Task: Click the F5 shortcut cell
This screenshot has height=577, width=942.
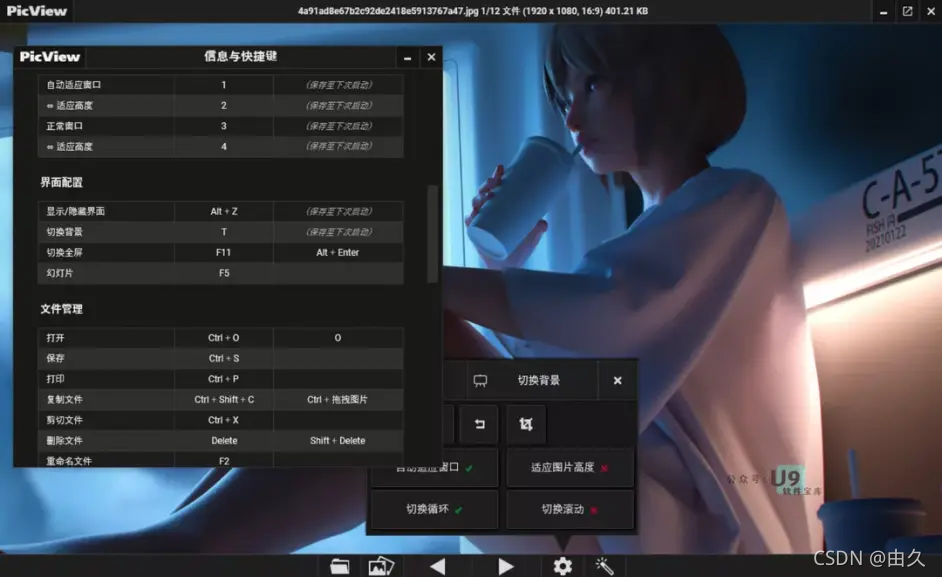Action: pos(223,273)
